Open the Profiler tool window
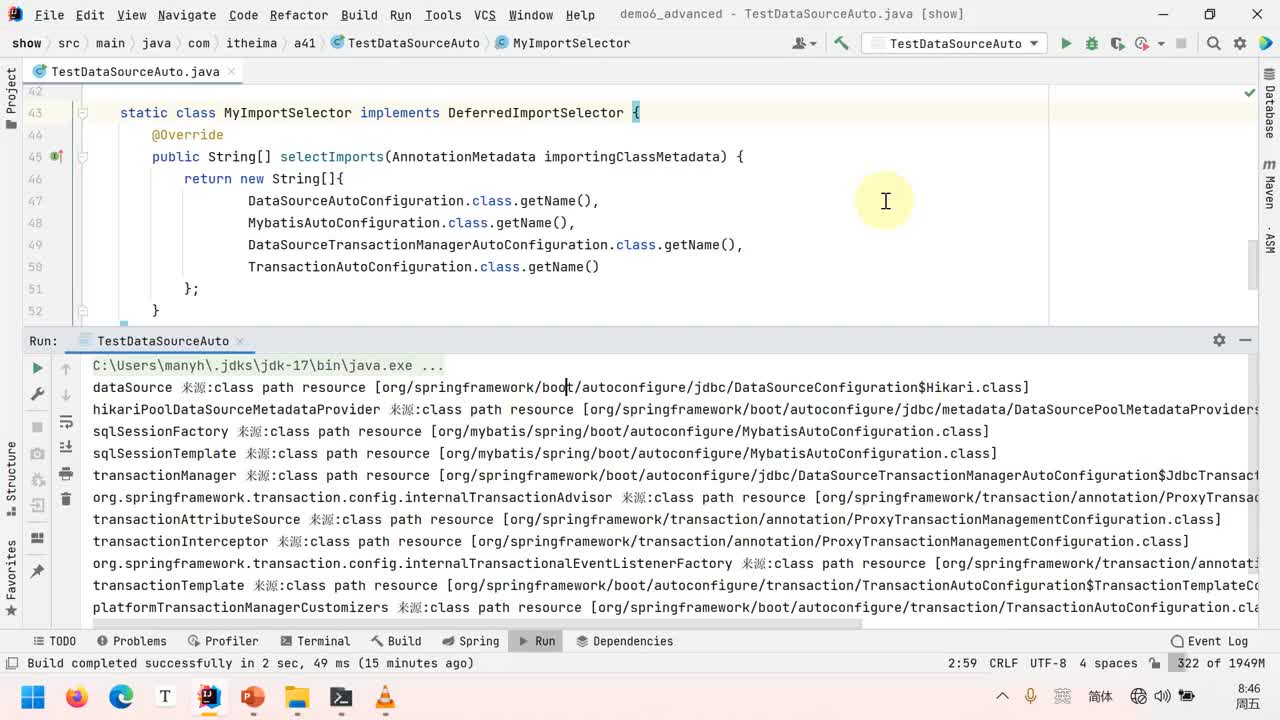Image resolution: width=1280 pixels, height=720 pixels. click(222, 641)
